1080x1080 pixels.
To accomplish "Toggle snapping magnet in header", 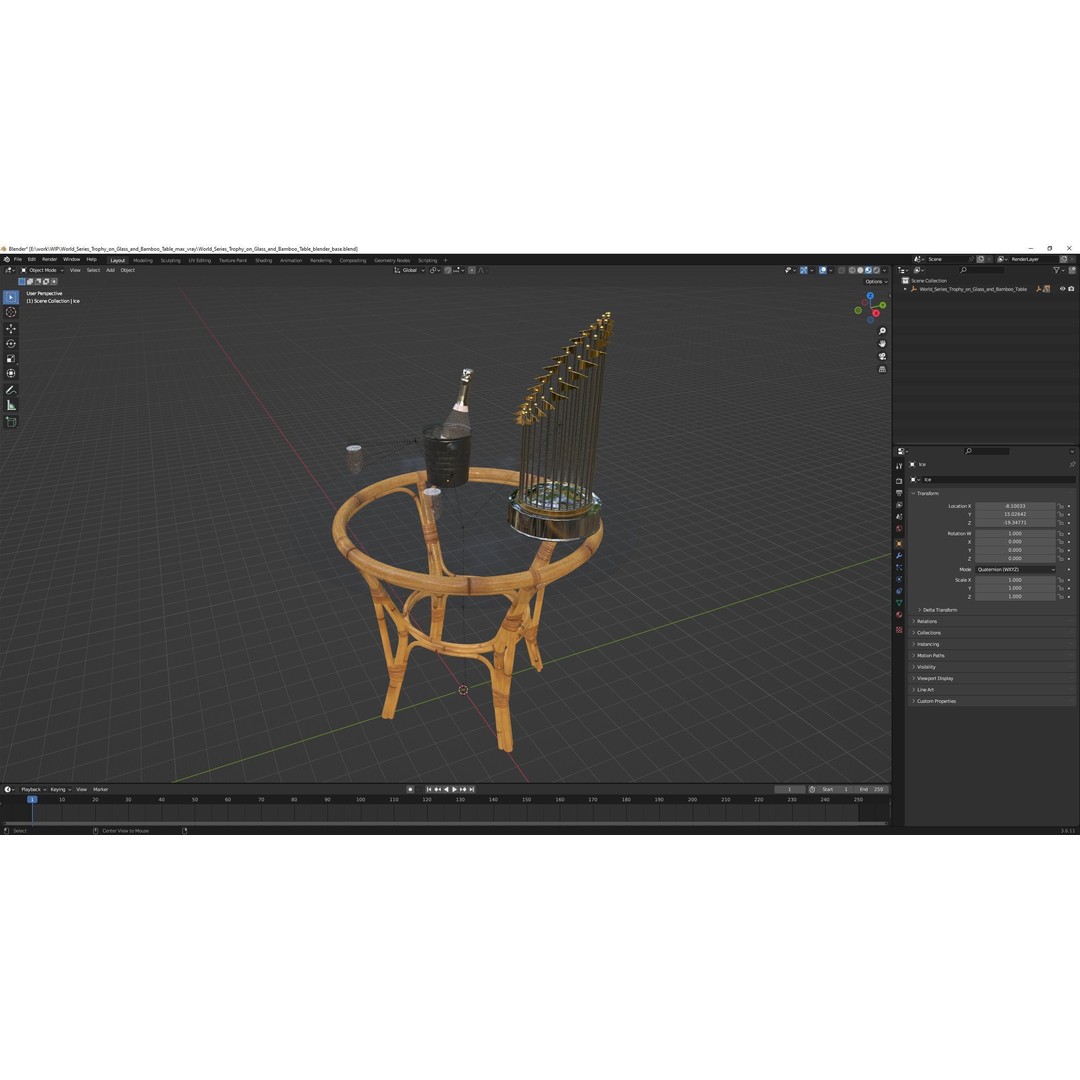I will pyautogui.click(x=448, y=271).
